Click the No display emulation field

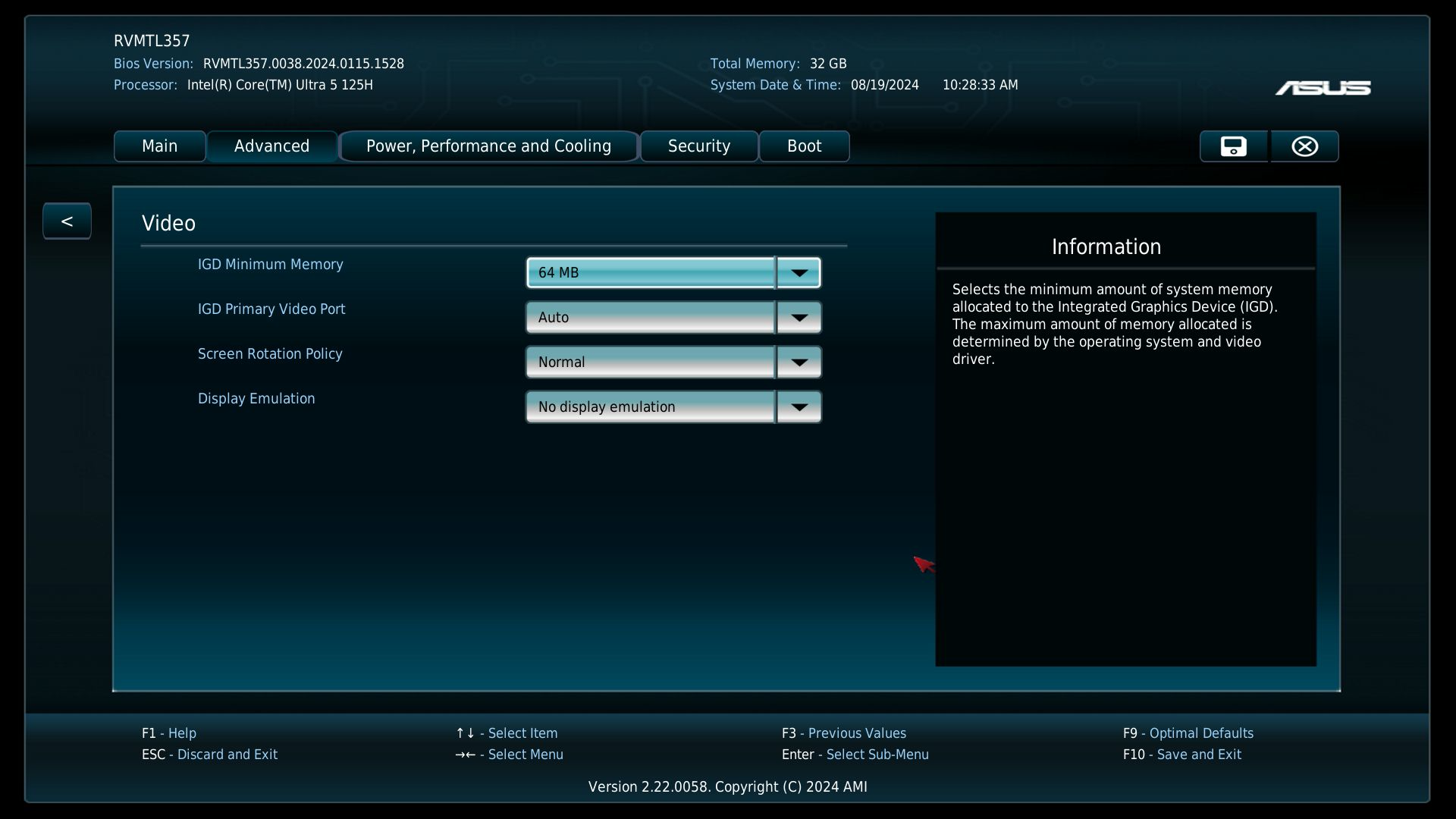(x=650, y=407)
